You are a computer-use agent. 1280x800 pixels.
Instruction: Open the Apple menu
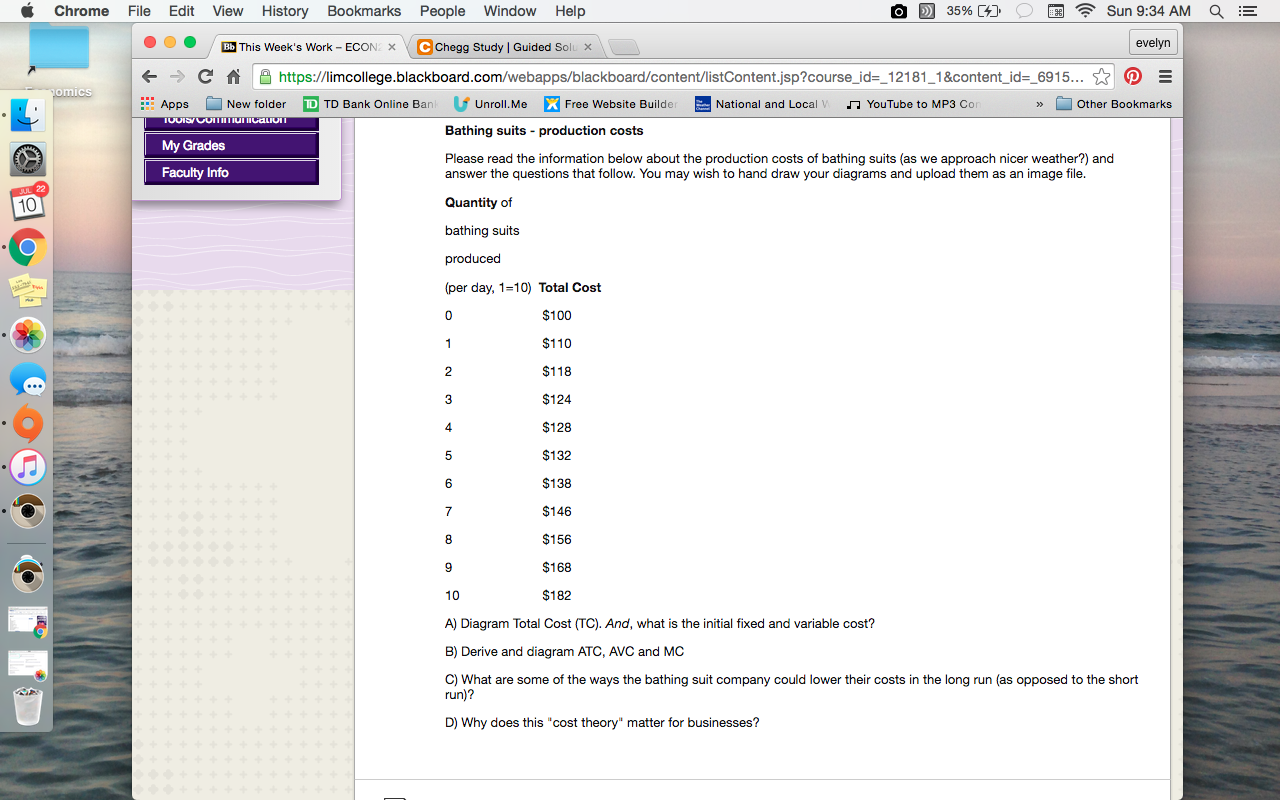click(27, 11)
